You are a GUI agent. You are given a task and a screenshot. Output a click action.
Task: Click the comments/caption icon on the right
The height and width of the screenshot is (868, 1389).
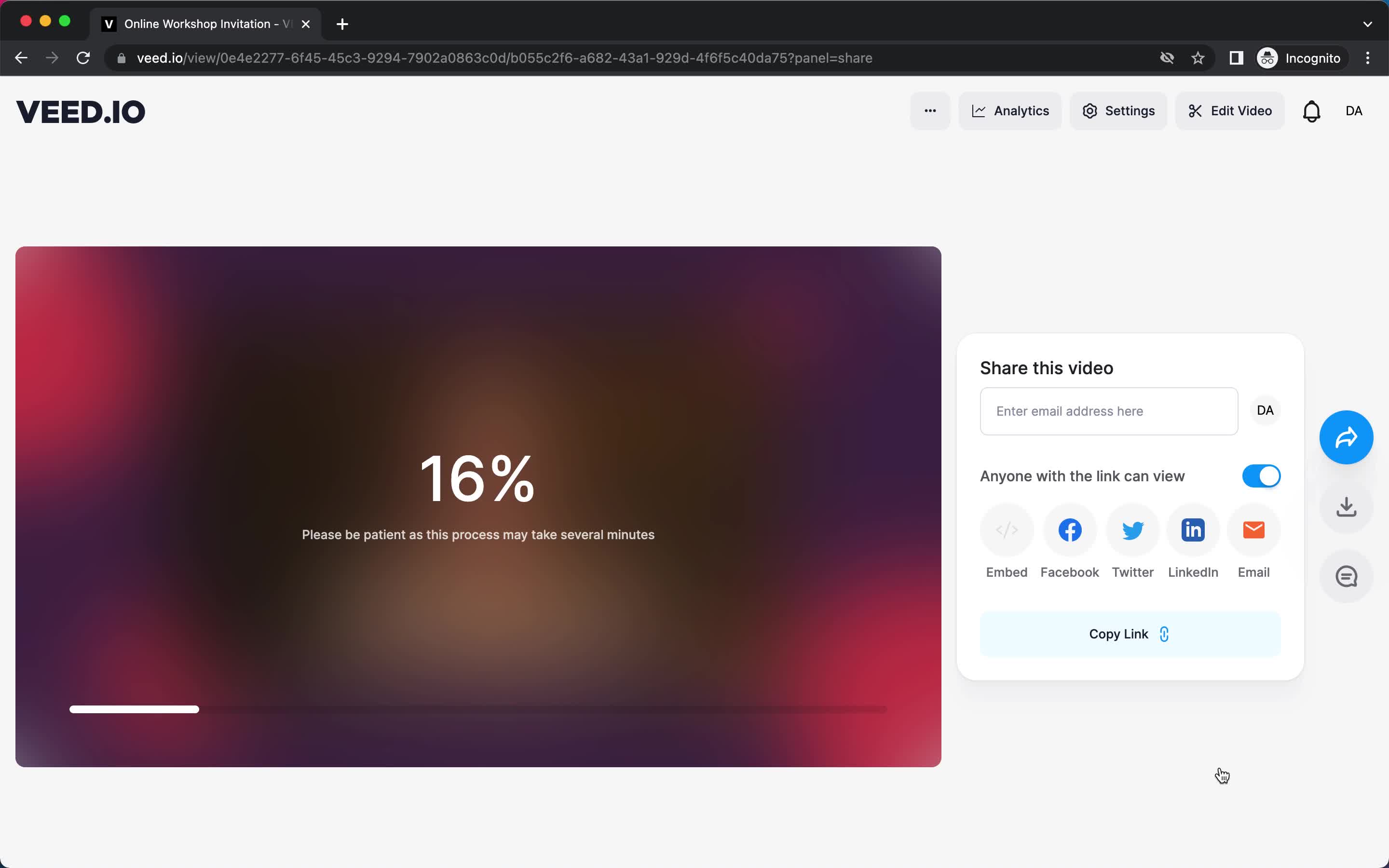1347,576
